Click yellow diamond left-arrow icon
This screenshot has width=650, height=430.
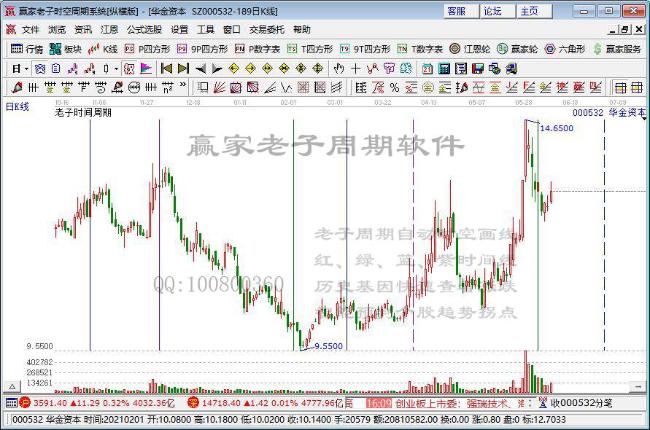(x=234, y=68)
